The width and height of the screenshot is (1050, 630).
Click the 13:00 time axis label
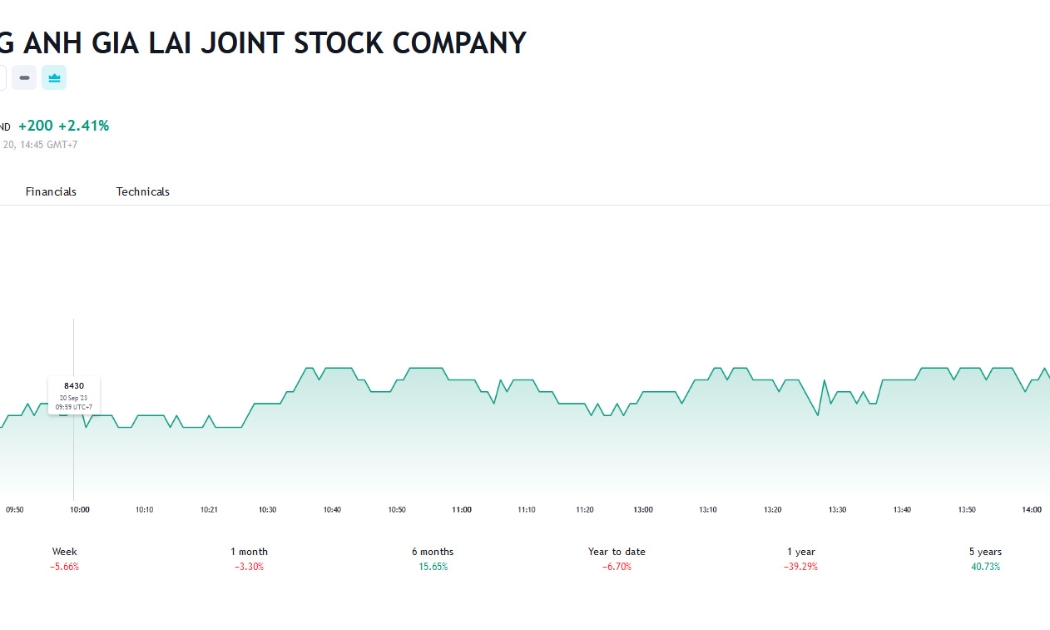click(x=643, y=509)
